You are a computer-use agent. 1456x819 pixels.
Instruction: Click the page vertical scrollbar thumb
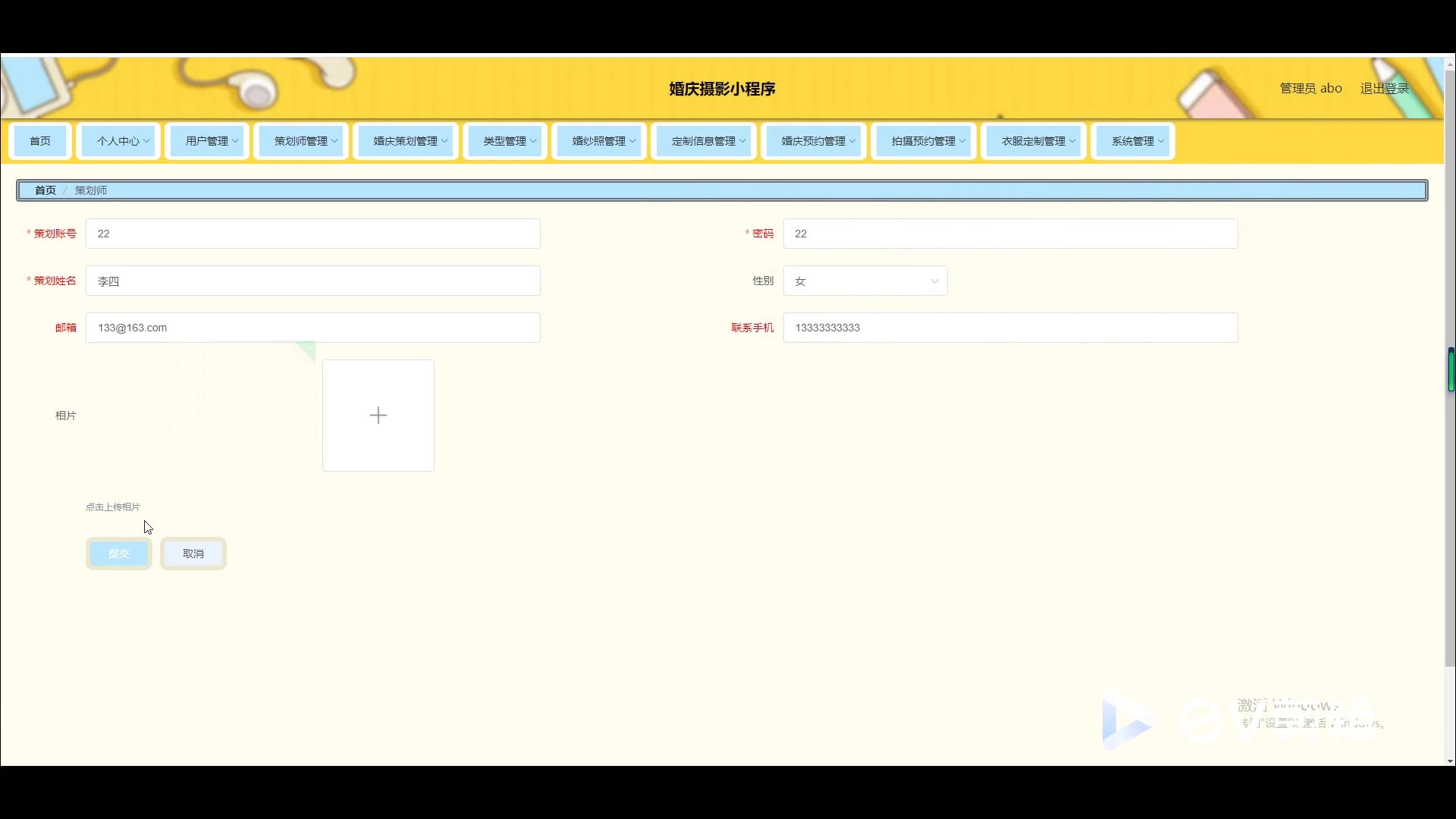click(1450, 369)
